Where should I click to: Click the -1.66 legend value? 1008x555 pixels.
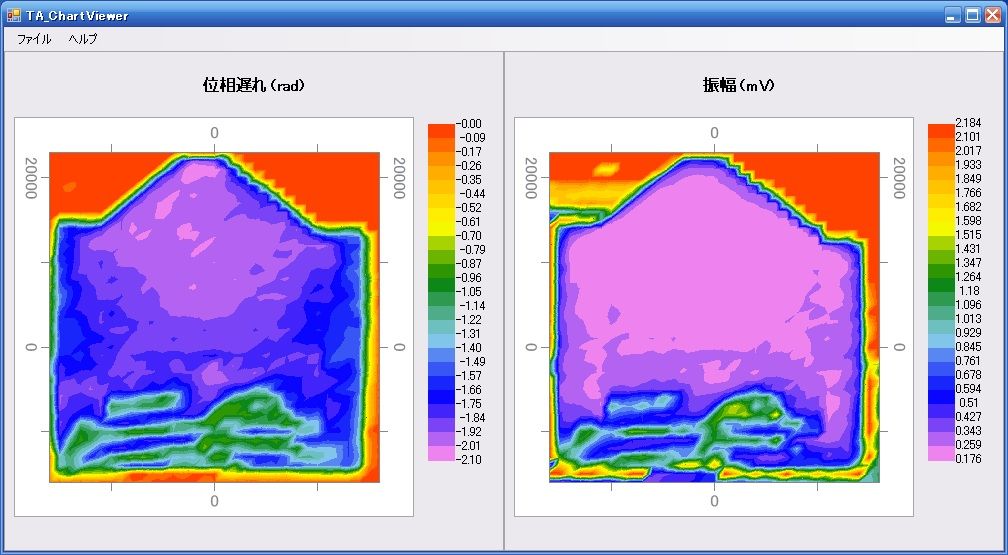(x=468, y=390)
